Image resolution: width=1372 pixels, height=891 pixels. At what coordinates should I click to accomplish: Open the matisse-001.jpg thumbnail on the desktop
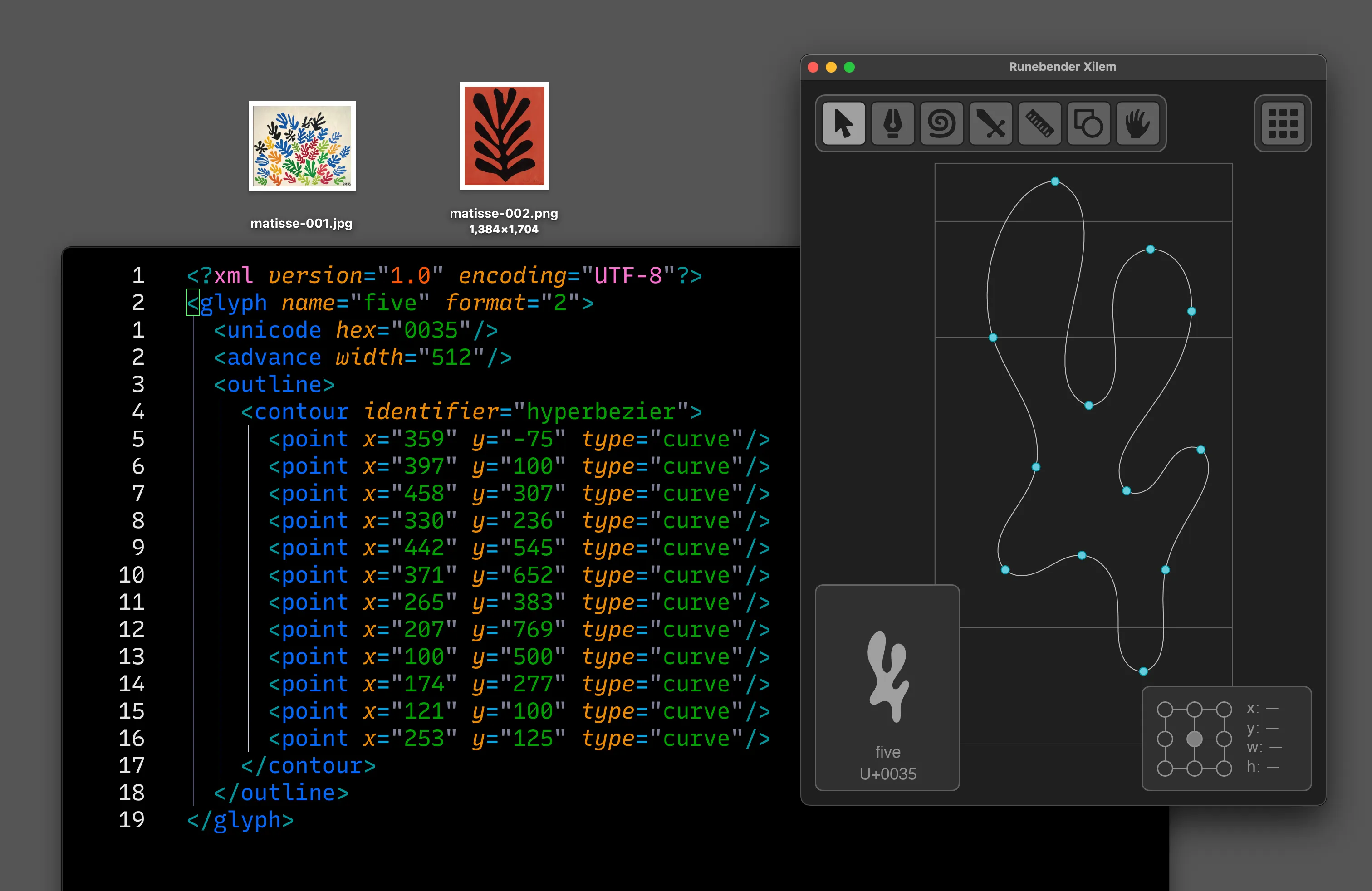[302, 147]
